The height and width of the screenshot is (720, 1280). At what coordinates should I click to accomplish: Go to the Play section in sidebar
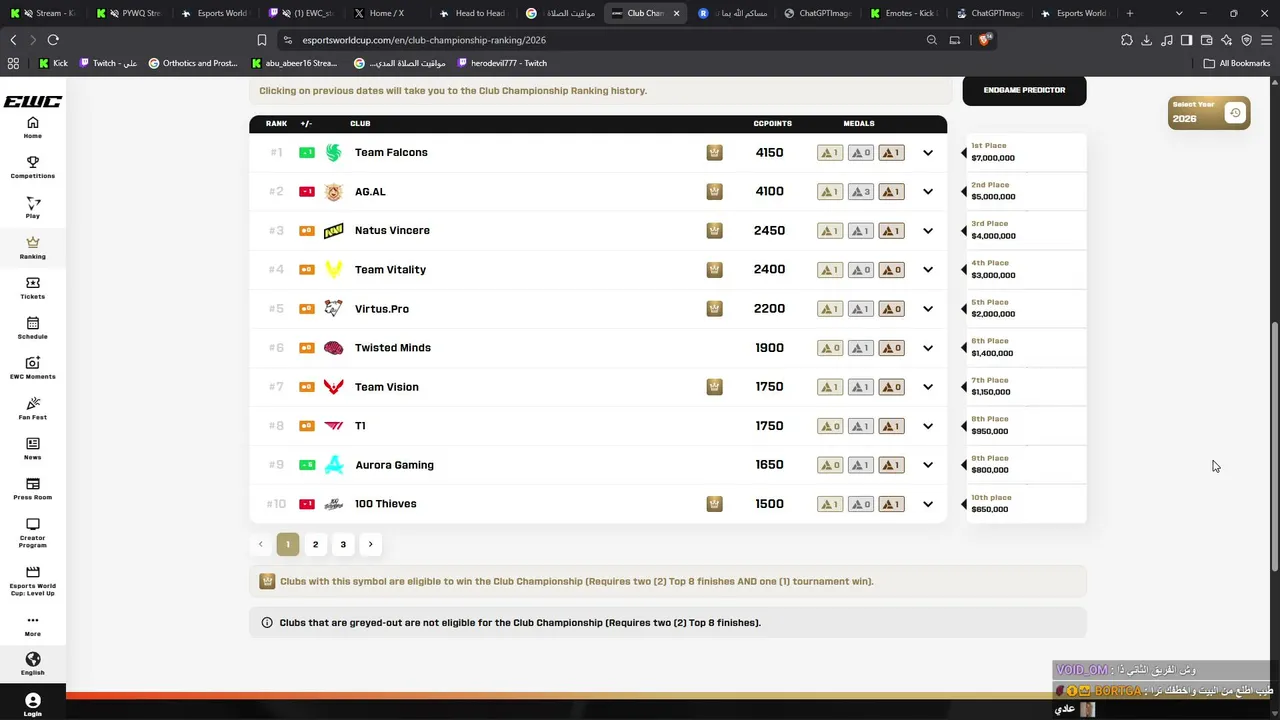33,208
